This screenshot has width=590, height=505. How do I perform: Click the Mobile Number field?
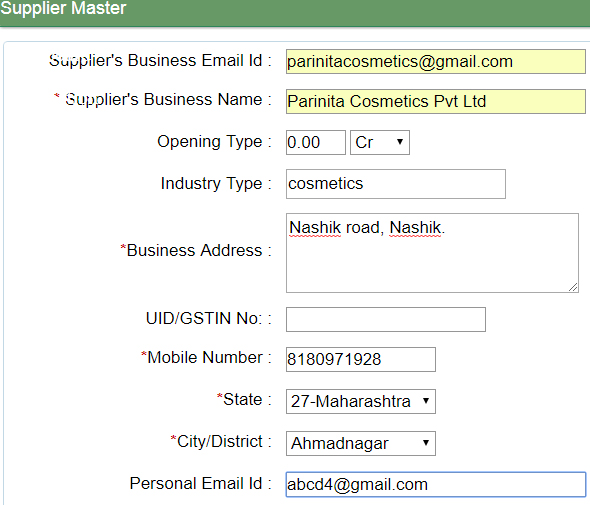pos(360,359)
